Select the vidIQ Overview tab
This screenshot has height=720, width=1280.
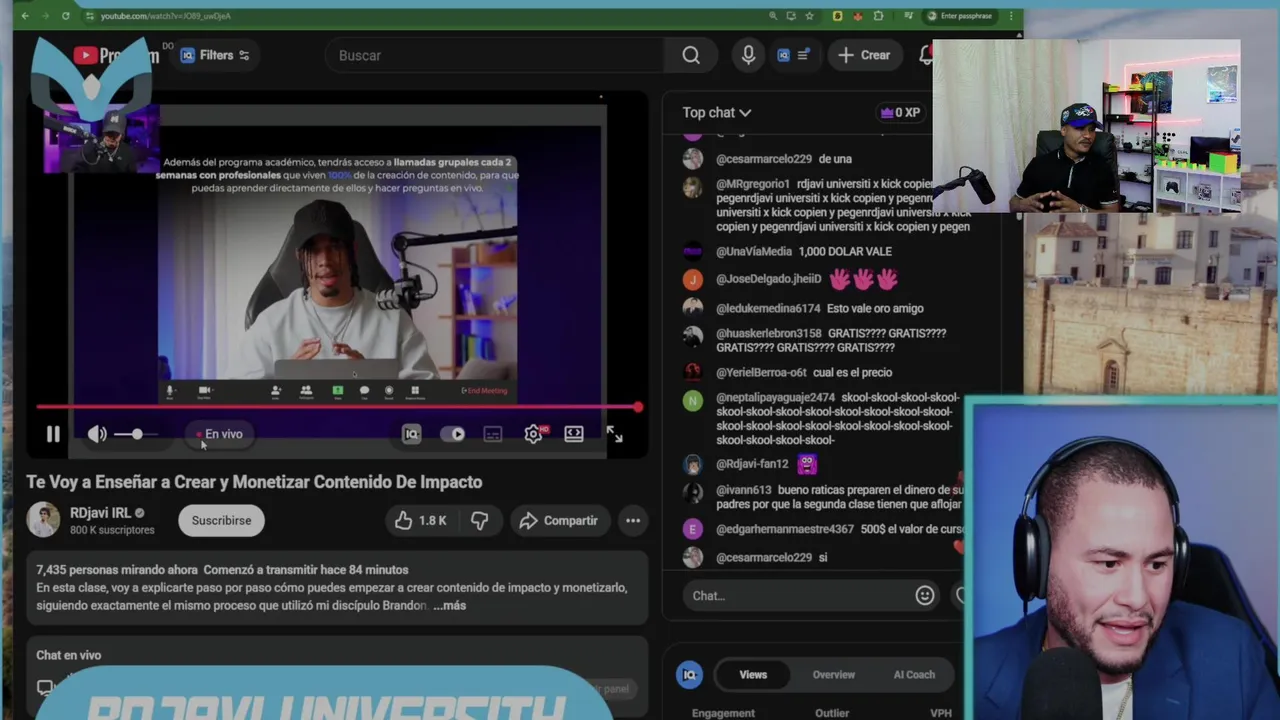pyautogui.click(x=833, y=674)
